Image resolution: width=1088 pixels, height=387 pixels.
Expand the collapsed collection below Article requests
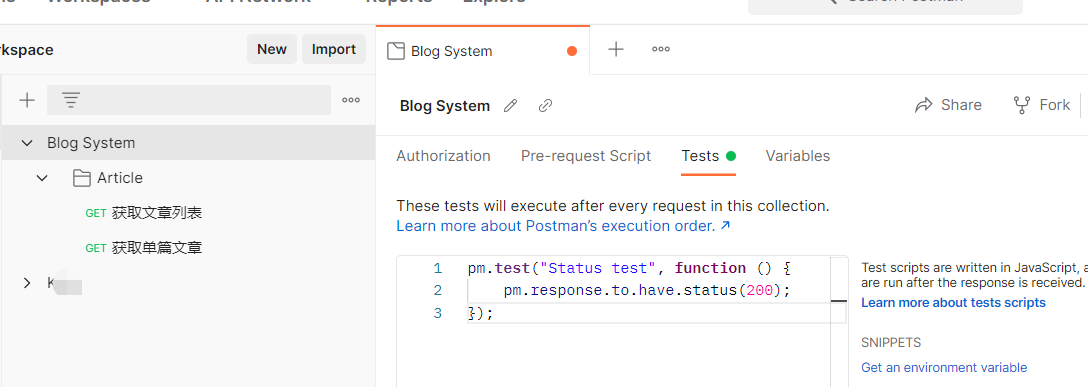tap(27, 283)
